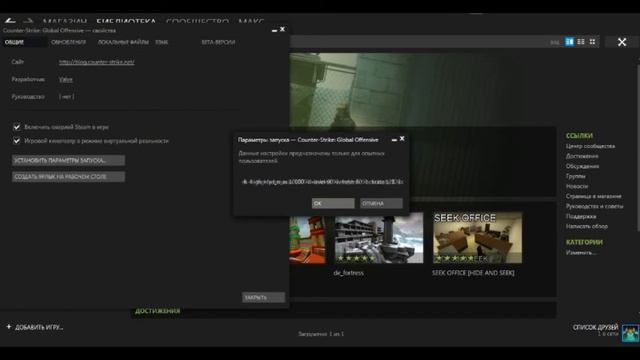Open the Valve developer link
This screenshot has height=360, width=640.
tap(65, 80)
